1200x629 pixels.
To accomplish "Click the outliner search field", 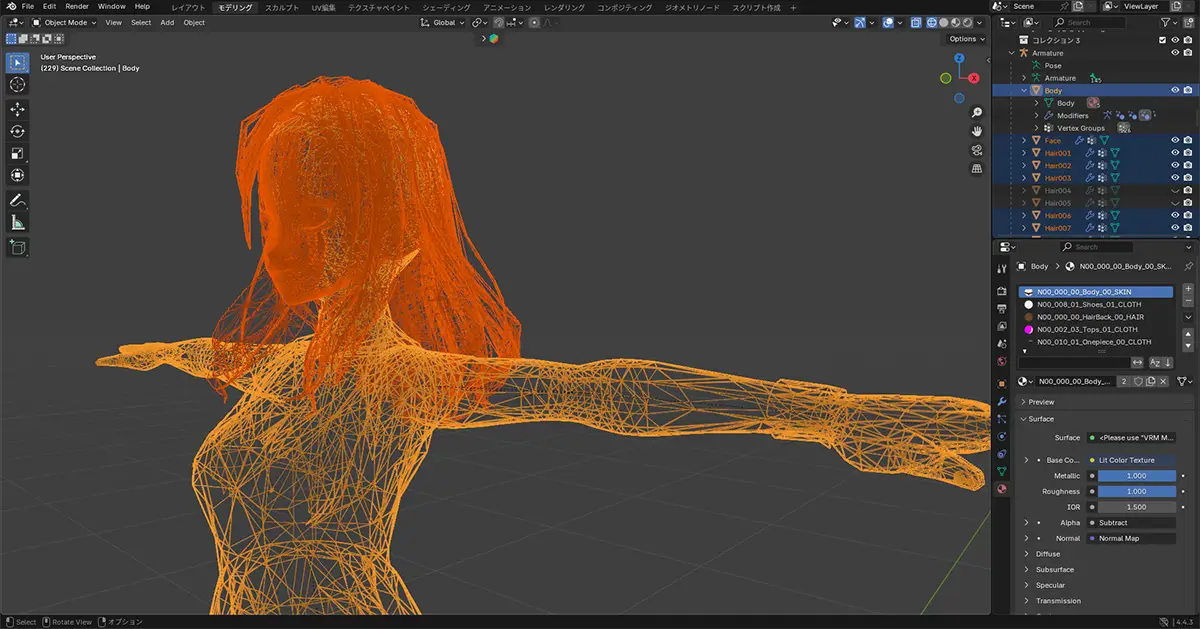I will pyautogui.click(x=1090, y=22).
